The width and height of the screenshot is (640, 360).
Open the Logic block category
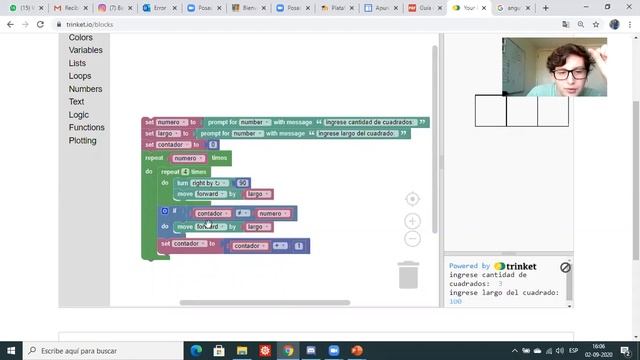pyautogui.click(x=78, y=115)
